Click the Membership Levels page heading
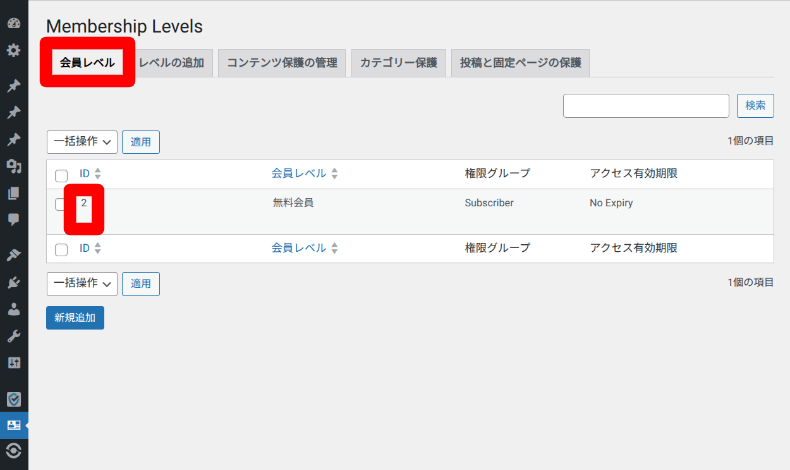Screen dimensions: 790x470 click(x=124, y=26)
